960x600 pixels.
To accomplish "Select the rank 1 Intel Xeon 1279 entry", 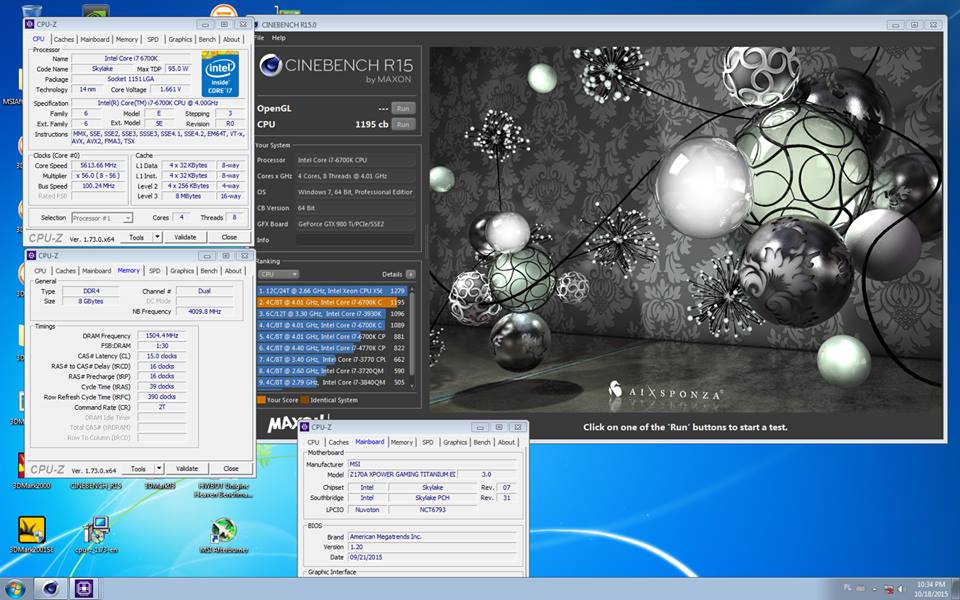I will coord(331,291).
